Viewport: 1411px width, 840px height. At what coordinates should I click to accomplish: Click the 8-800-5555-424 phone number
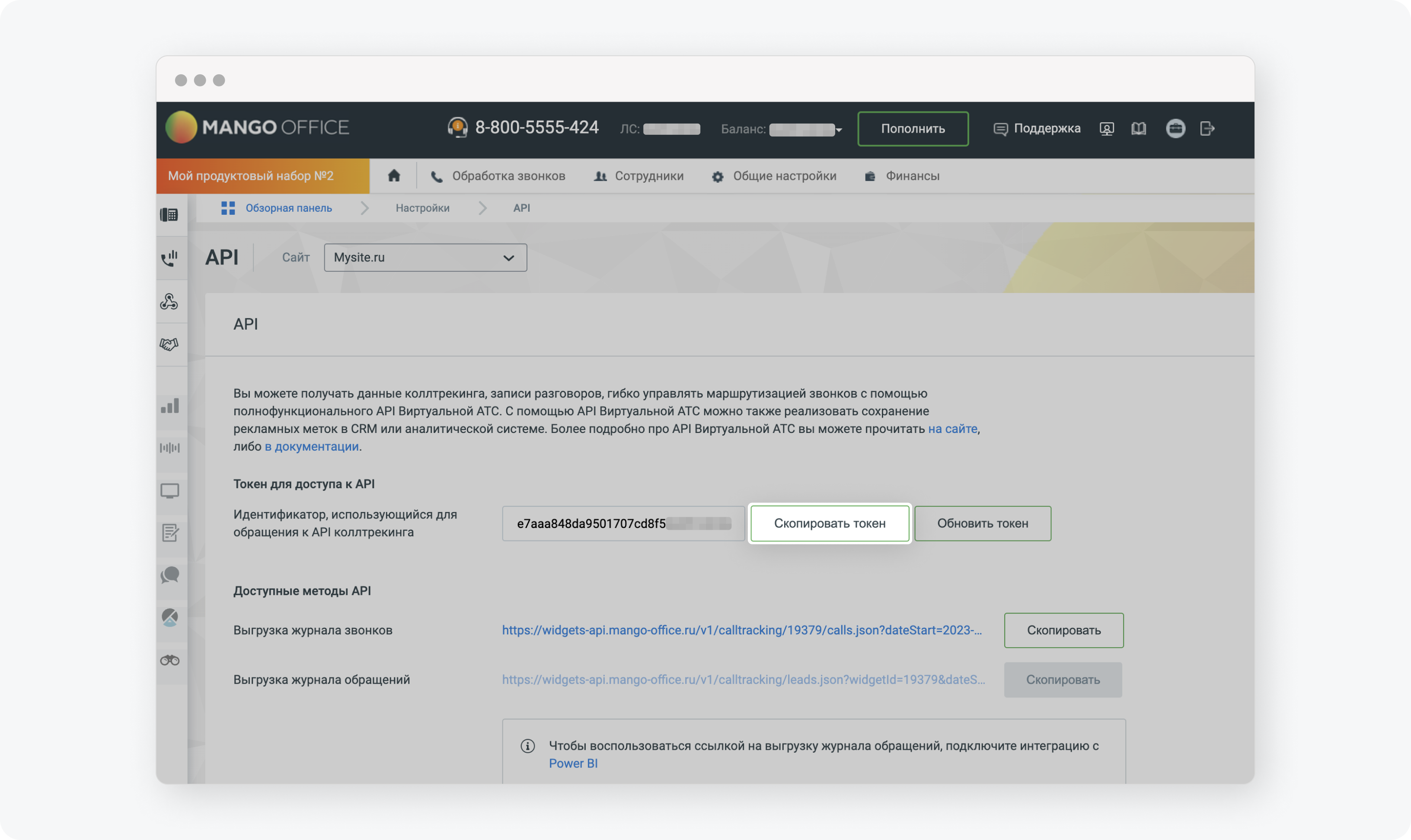point(537,127)
